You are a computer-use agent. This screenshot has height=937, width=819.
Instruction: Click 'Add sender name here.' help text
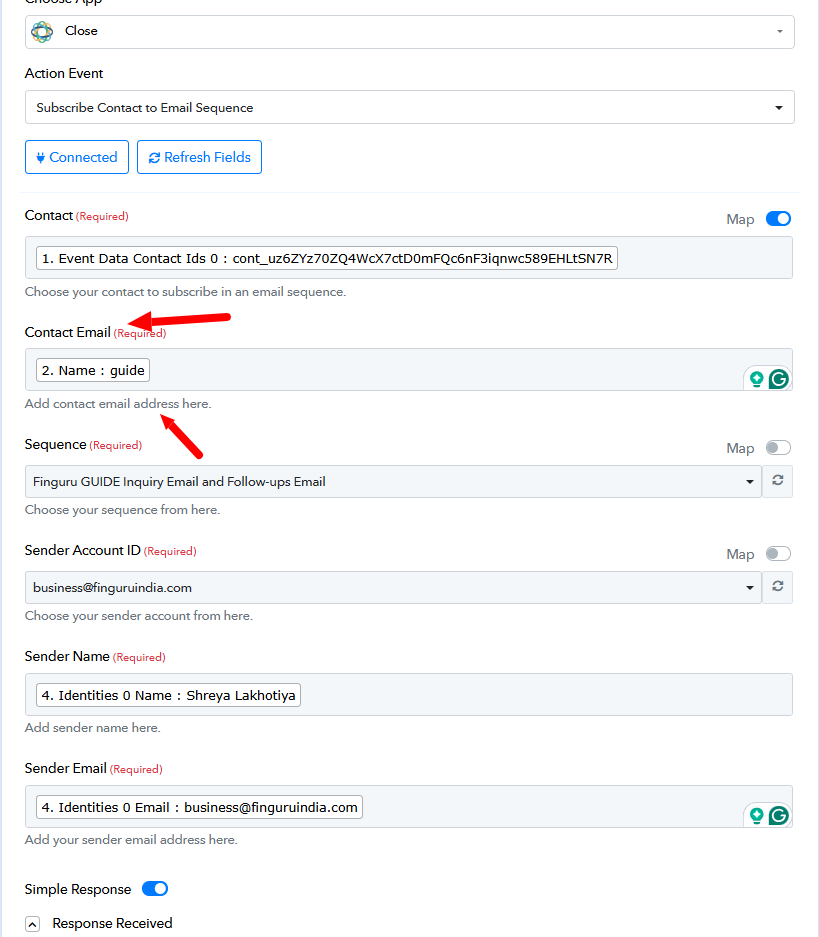(93, 728)
